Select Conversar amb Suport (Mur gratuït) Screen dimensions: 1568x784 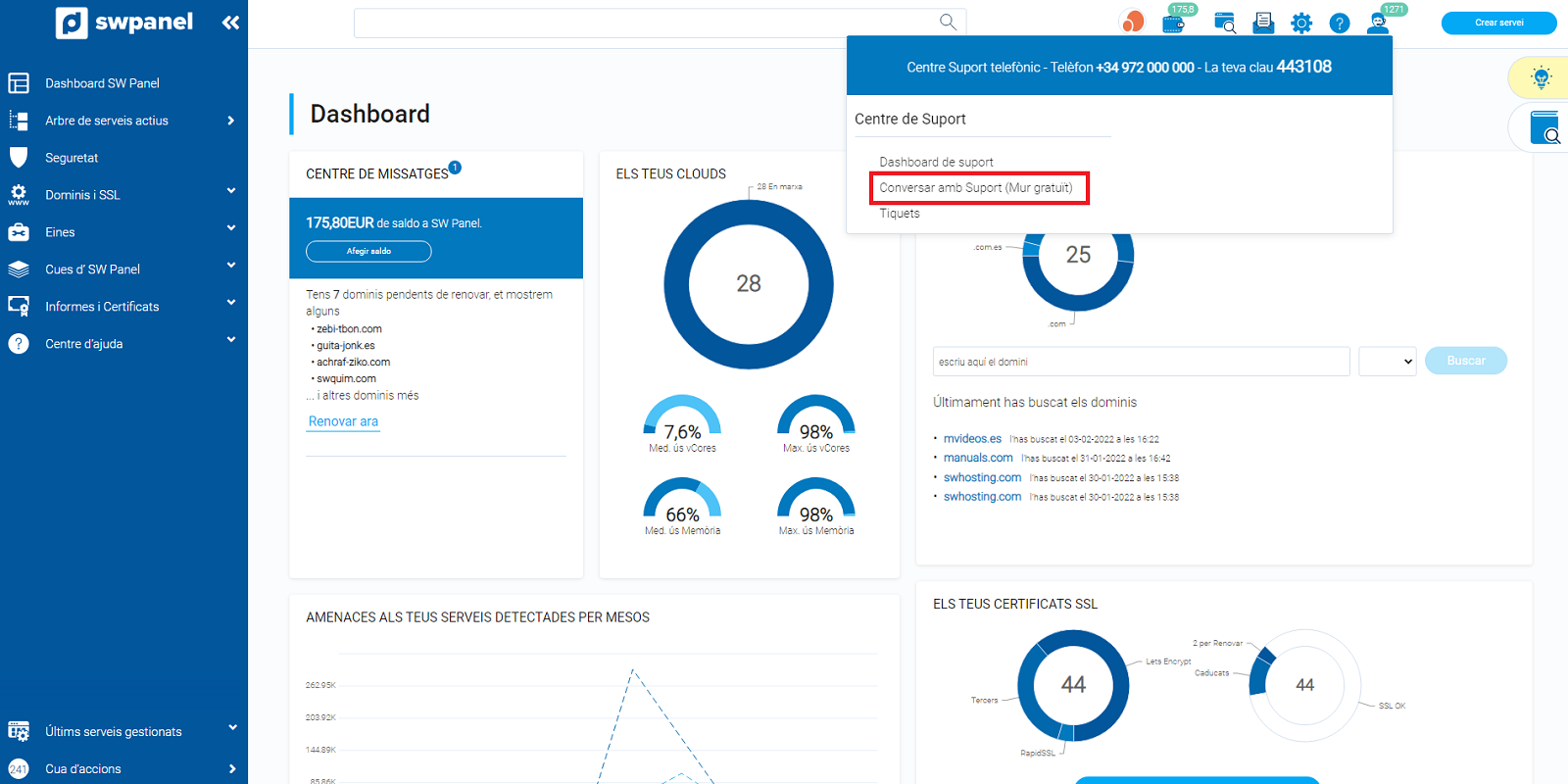(x=976, y=187)
